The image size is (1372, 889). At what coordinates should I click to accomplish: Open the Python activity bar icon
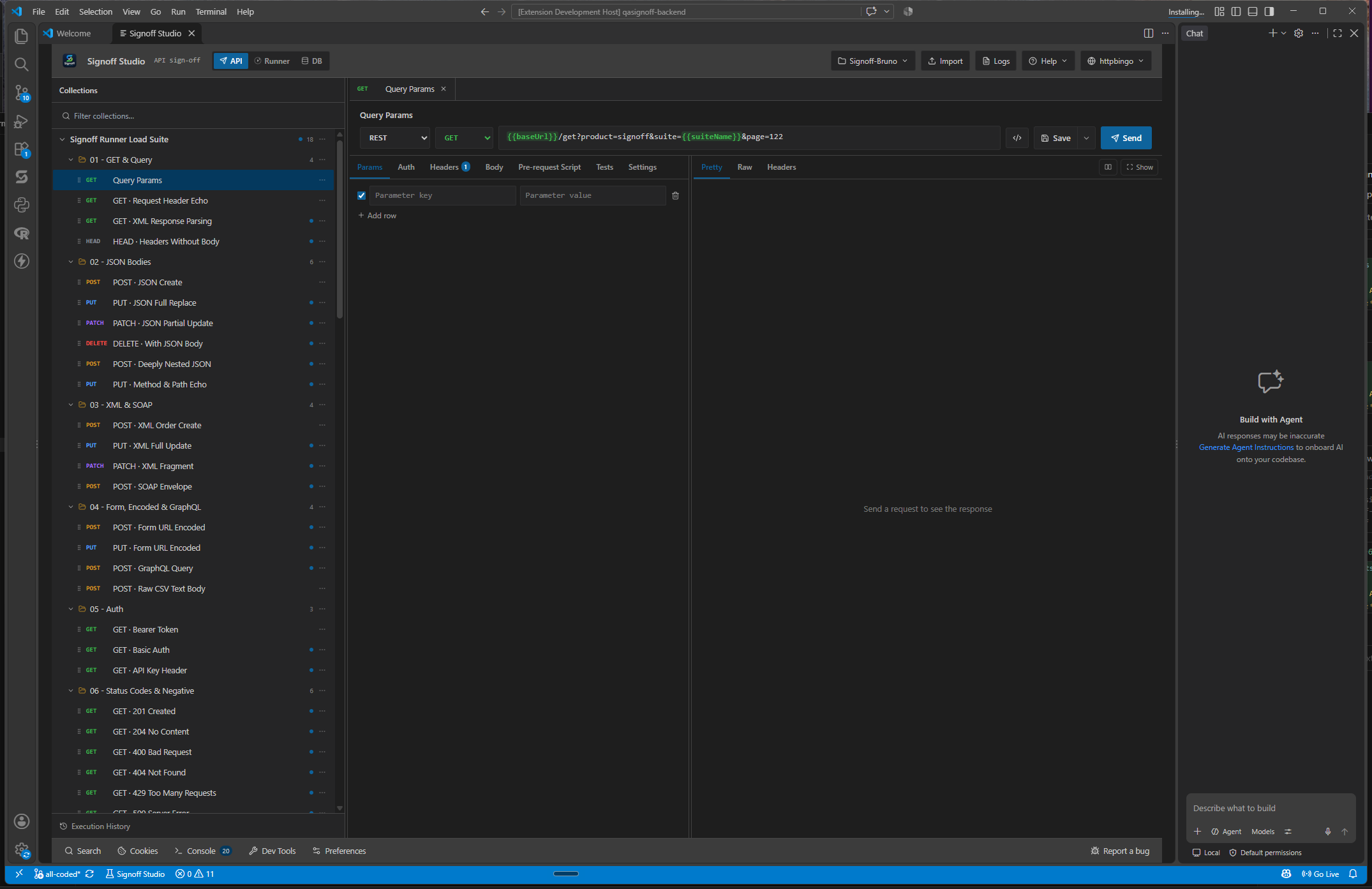tap(22, 205)
